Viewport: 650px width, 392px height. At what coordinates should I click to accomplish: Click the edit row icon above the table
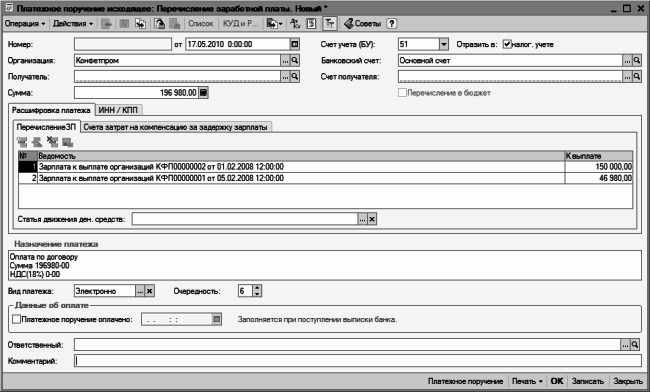37,142
